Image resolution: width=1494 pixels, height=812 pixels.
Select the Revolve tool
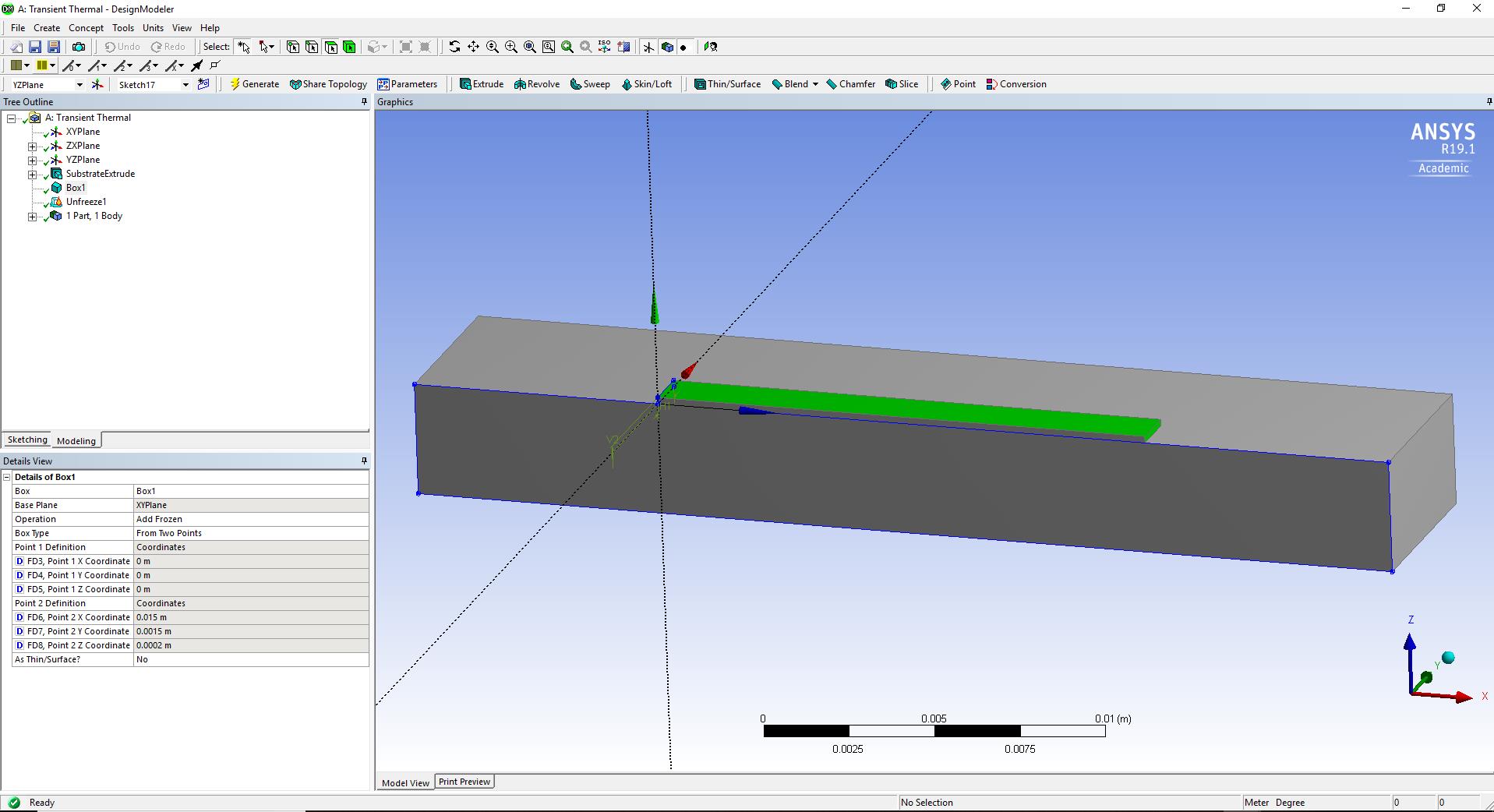pos(536,84)
